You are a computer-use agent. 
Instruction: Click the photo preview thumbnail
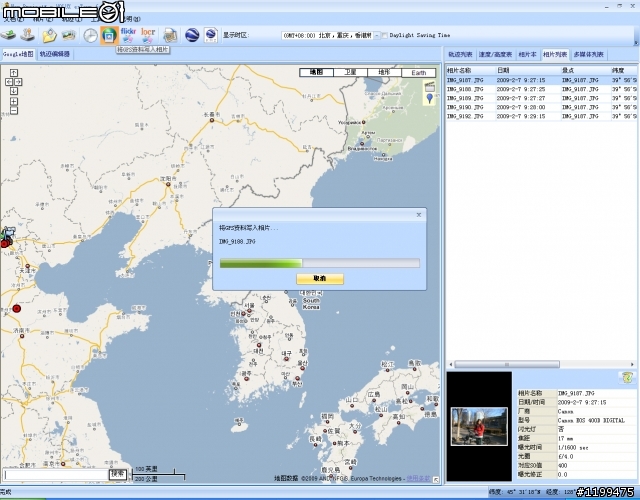(x=479, y=427)
